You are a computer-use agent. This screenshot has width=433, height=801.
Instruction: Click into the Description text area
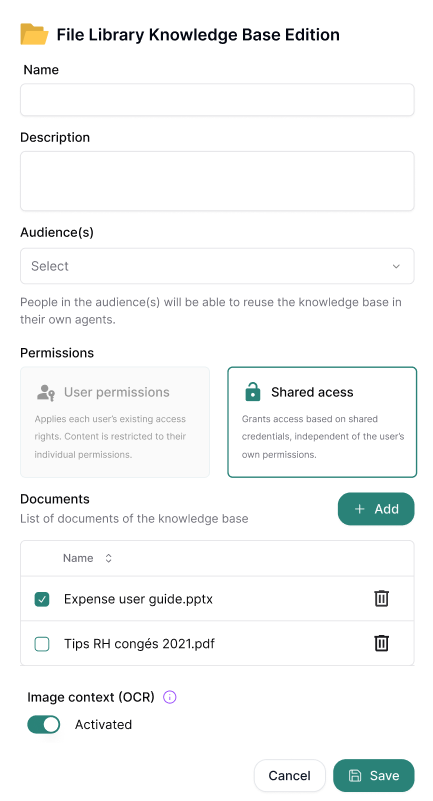217,181
